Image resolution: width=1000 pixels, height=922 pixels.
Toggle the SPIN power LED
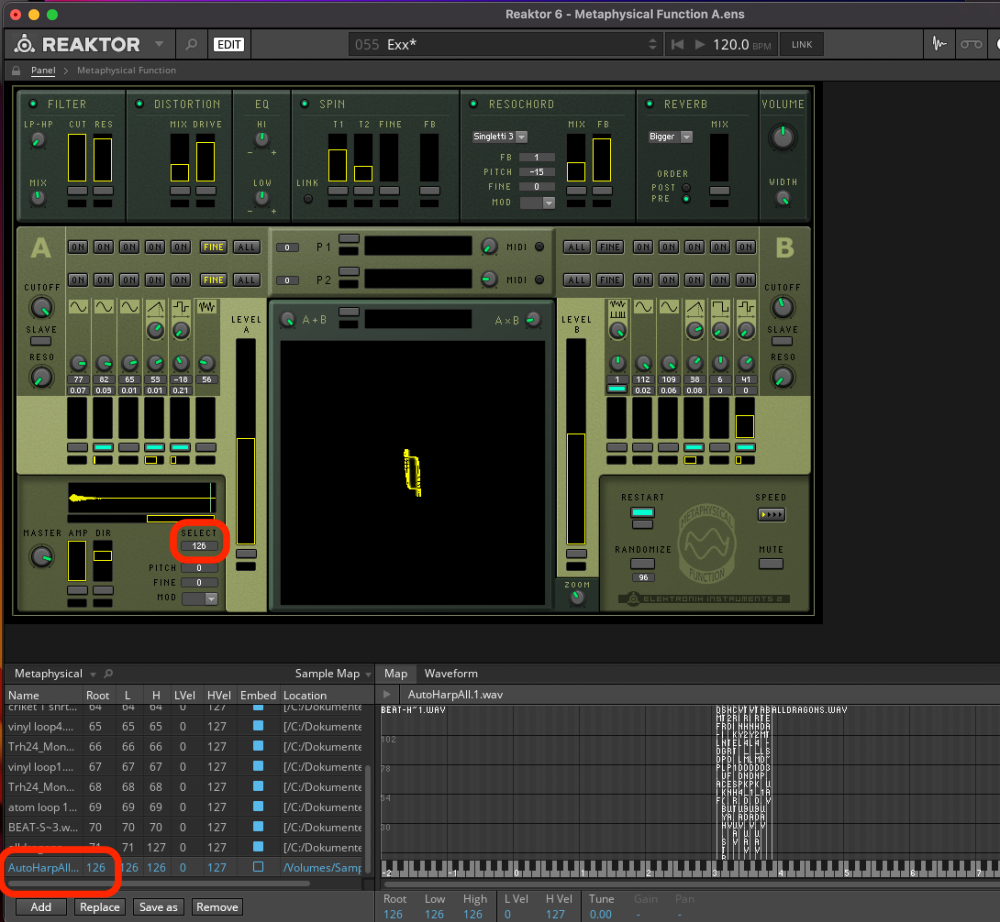click(x=304, y=103)
